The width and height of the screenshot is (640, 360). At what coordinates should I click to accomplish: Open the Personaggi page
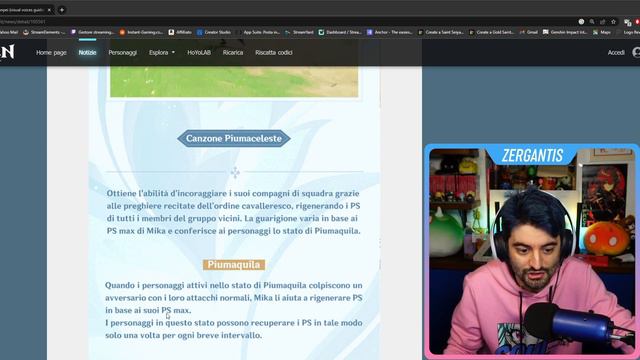point(122,53)
